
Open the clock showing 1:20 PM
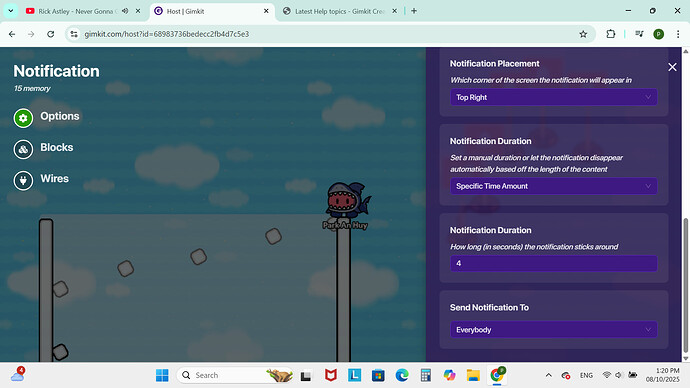[x=662, y=375]
